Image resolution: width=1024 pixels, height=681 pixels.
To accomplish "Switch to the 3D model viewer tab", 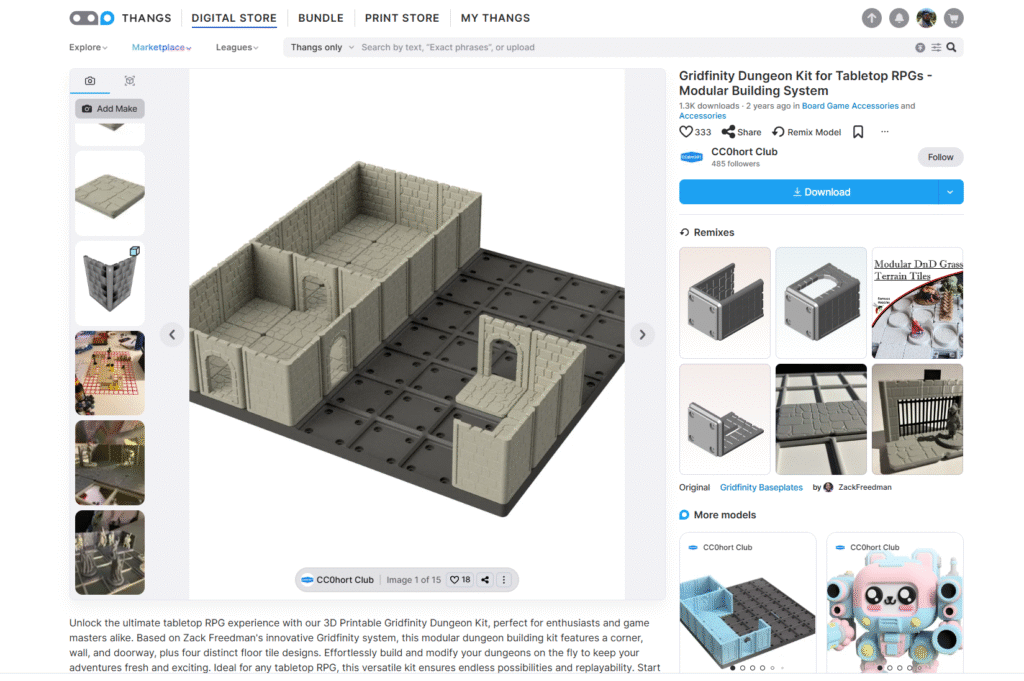I will [130, 81].
